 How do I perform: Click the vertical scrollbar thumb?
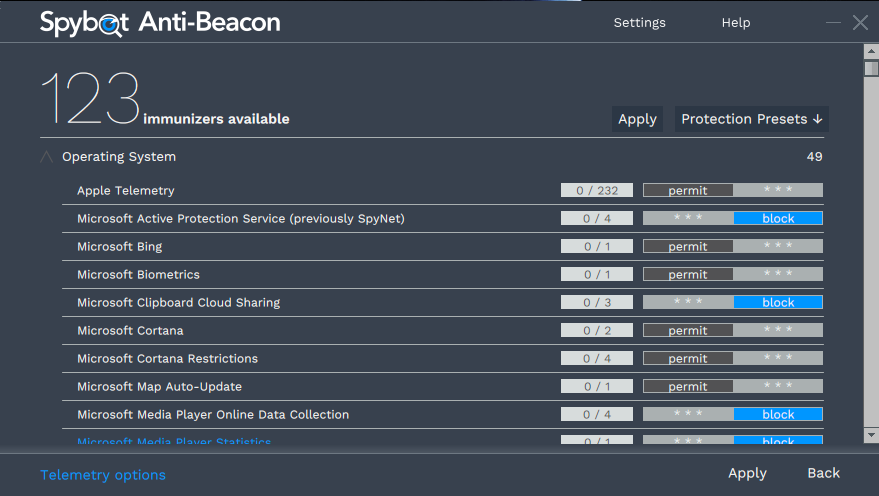[871, 68]
